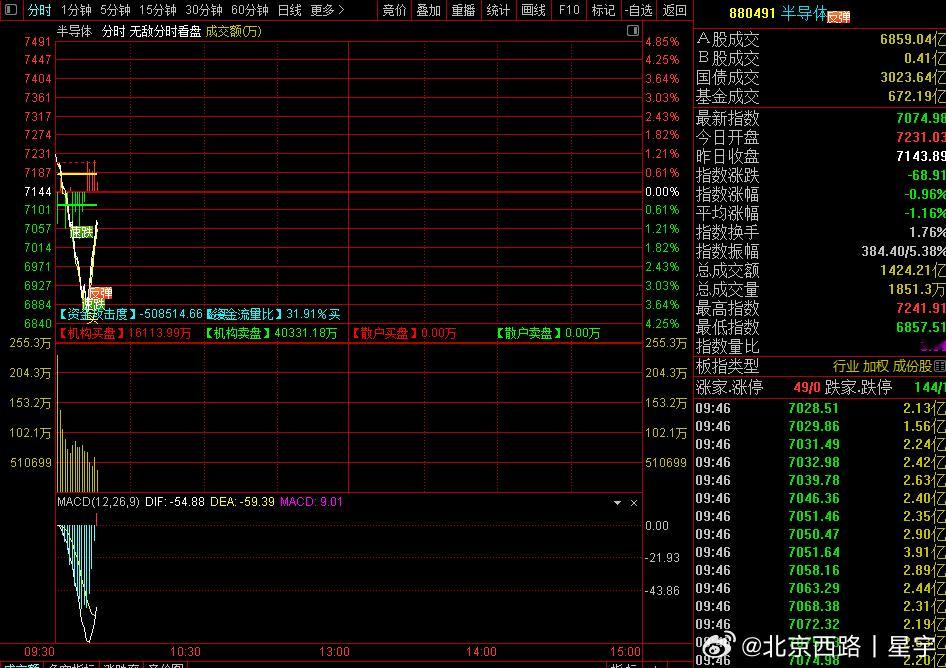Click the tick row priced 7028.51
Viewport: 946px width, 668px height.
click(x=820, y=409)
